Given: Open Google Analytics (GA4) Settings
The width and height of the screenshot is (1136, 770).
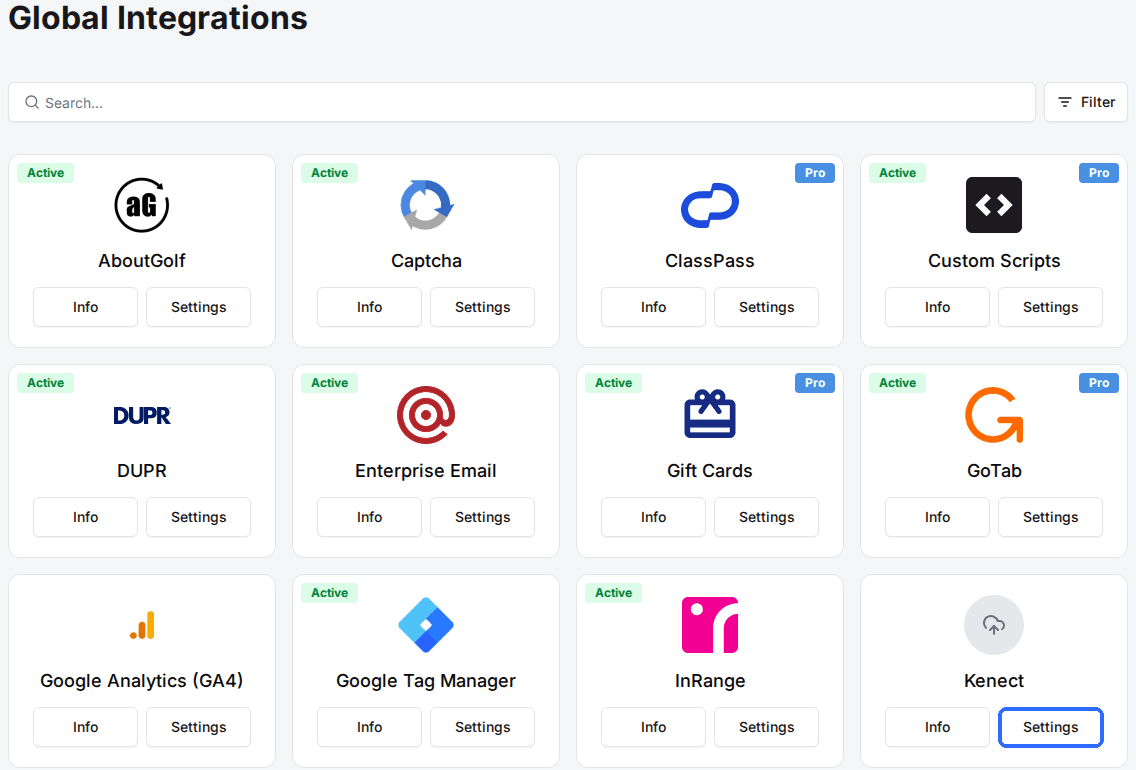Looking at the screenshot, I should point(199,727).
